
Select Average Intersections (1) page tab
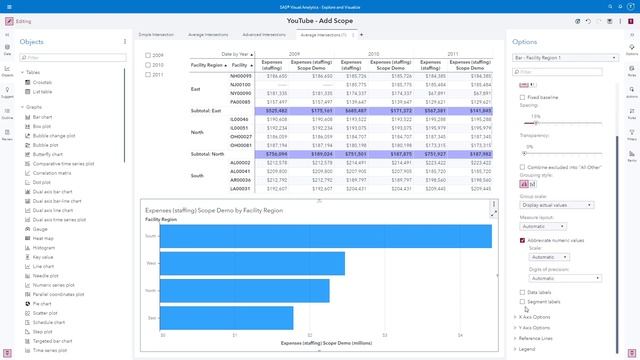coord(323,35)
